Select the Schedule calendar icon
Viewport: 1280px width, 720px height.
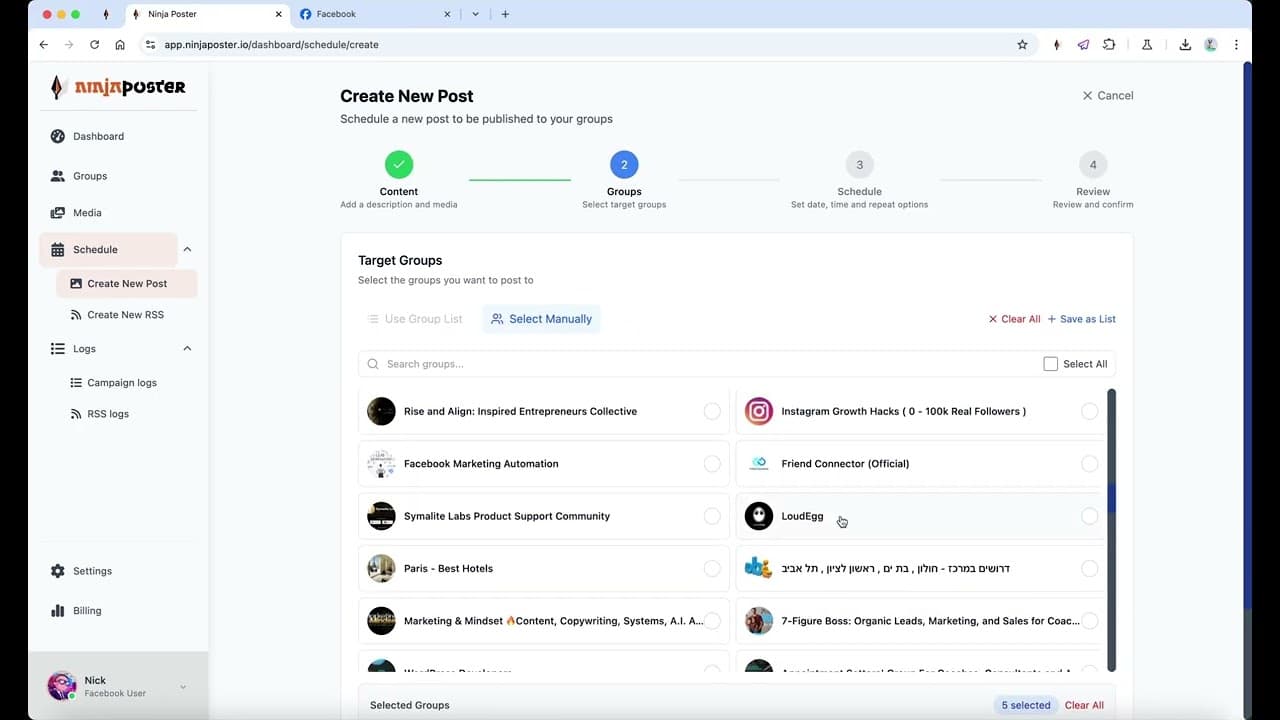58,250
